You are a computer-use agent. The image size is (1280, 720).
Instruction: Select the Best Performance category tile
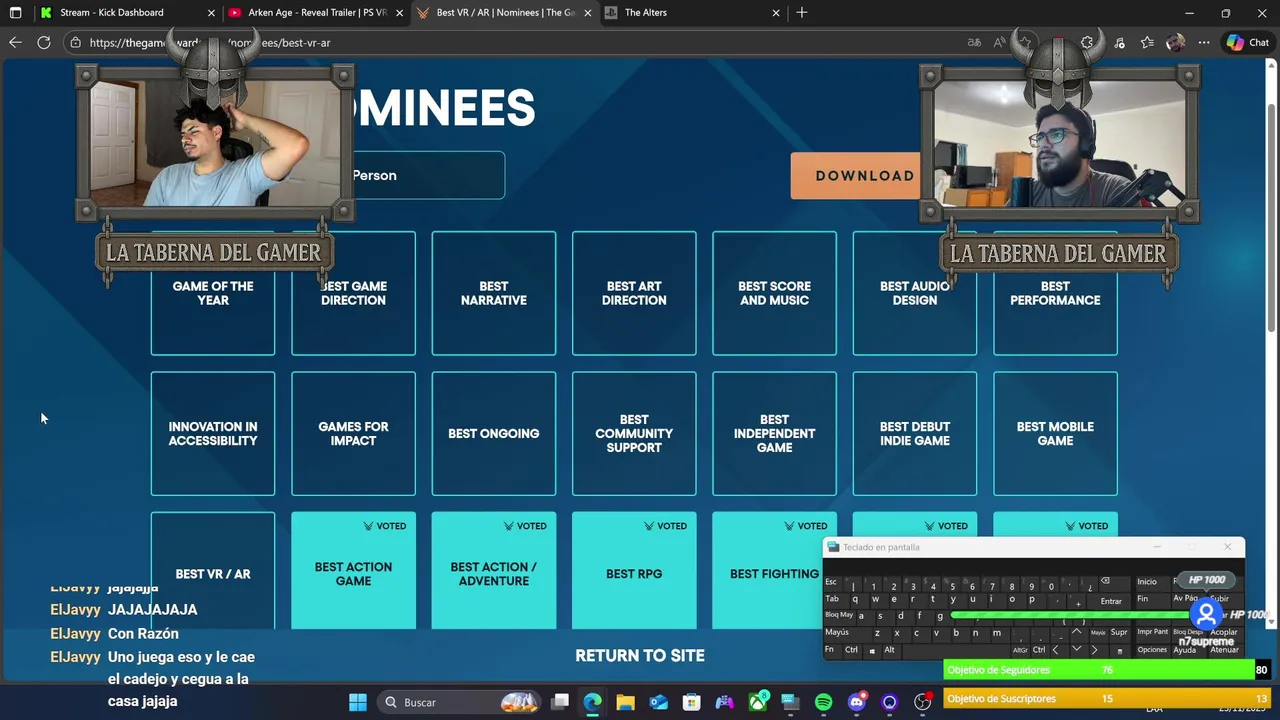1055,293
